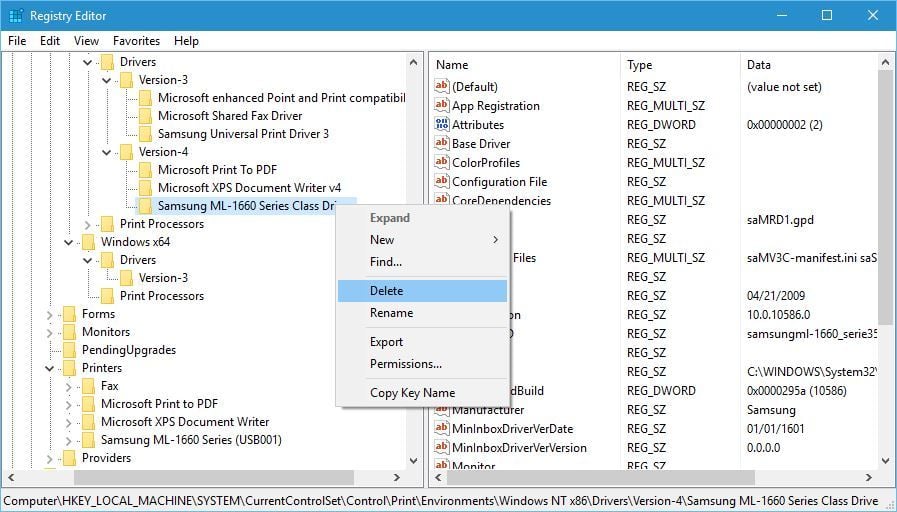Screen dimensions: 897x512
Task: Click folder icon of Microsoft Print to PDF printer
Action: 88,403
